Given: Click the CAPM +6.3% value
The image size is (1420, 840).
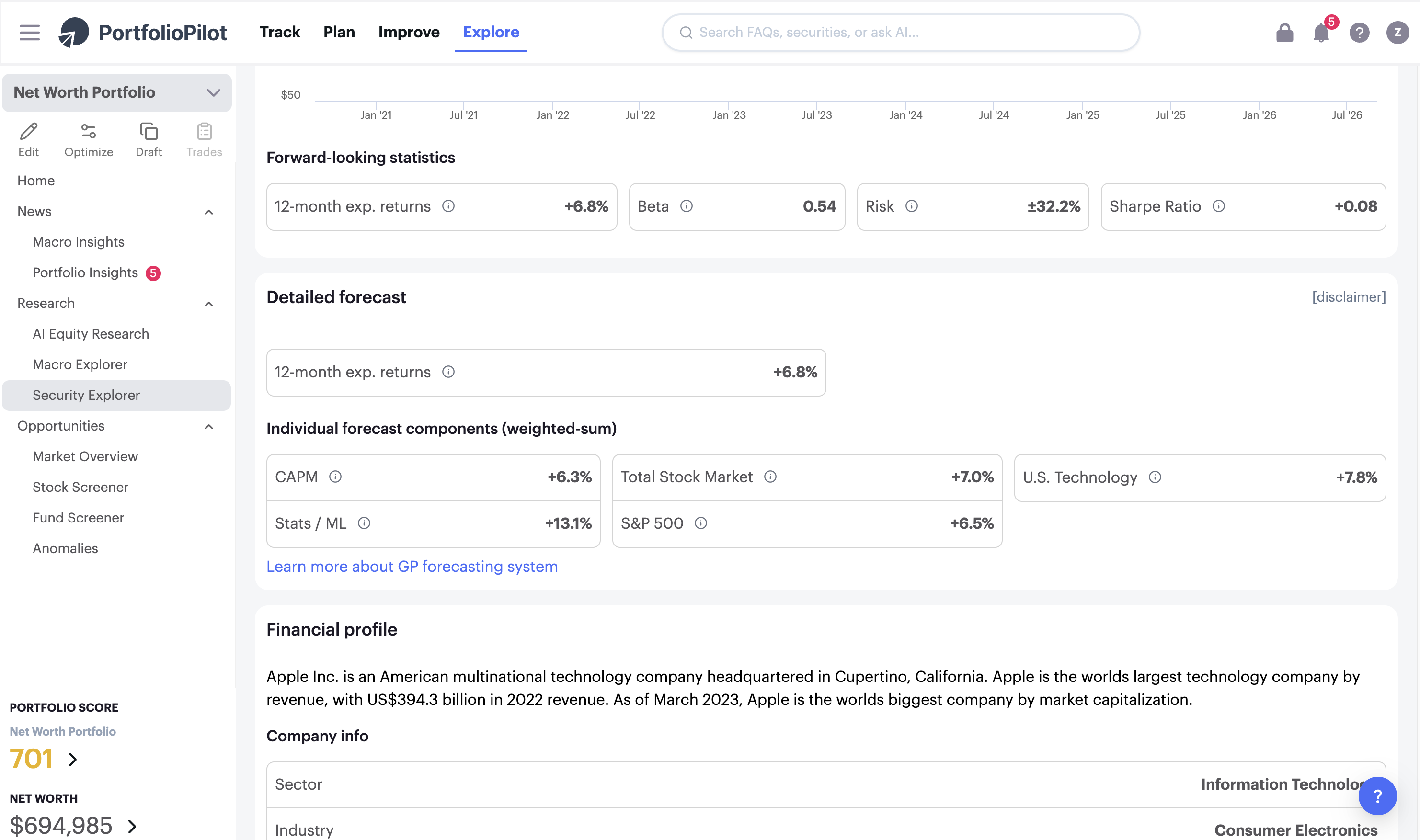Looking at the screenshot, I should pos(569,477).
